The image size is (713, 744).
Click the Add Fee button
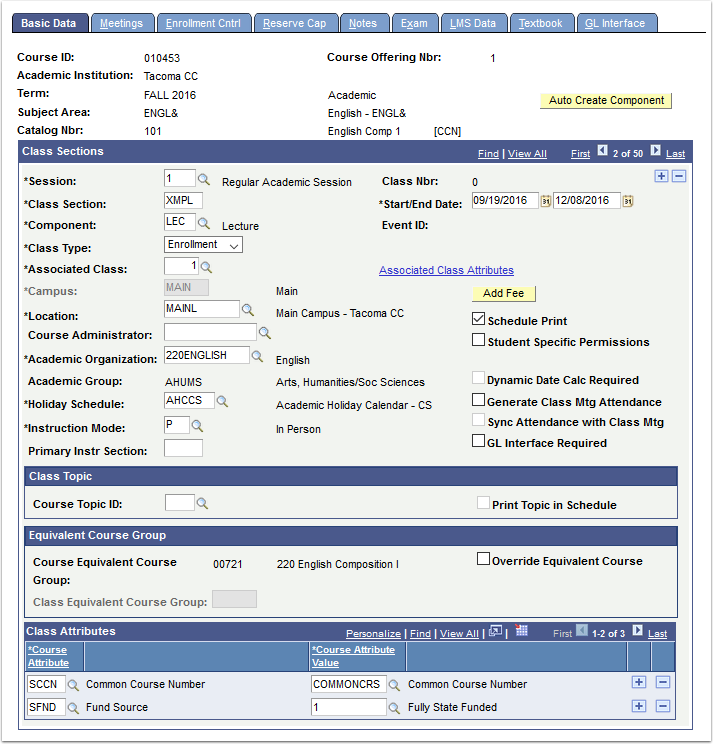click(503, 294)
